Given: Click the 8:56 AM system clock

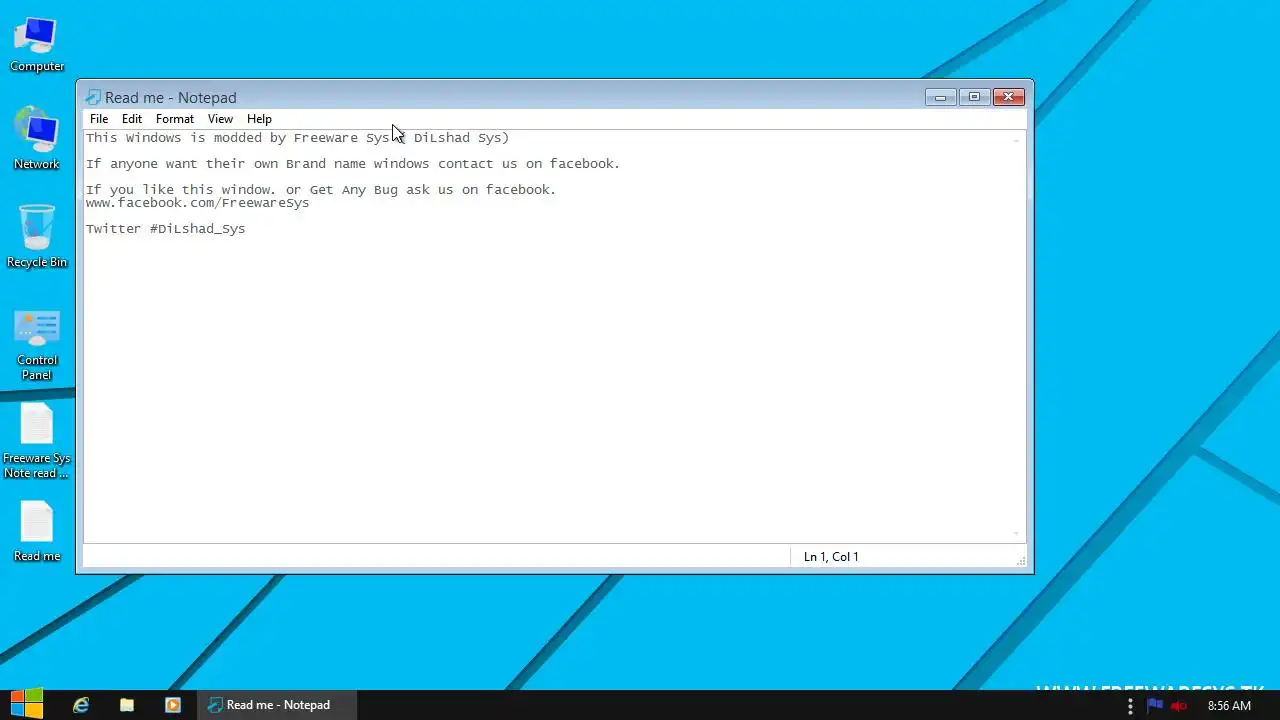Looking at the screenshot, I should [x=1229, y=705].
